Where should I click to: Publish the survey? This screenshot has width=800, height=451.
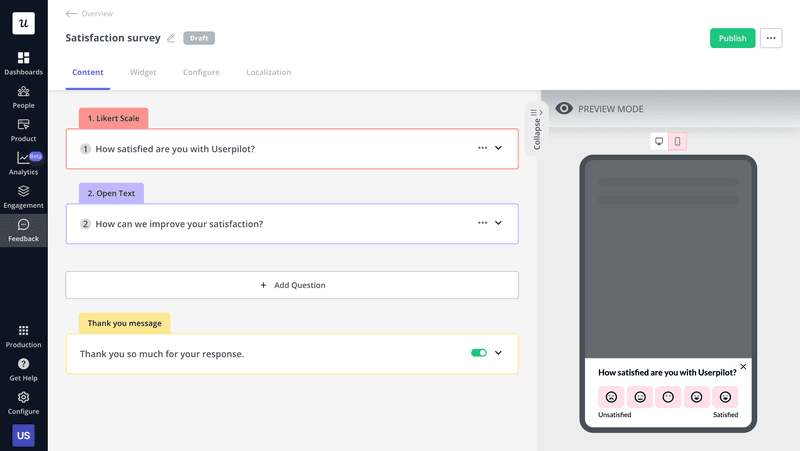tap(732, 38)
